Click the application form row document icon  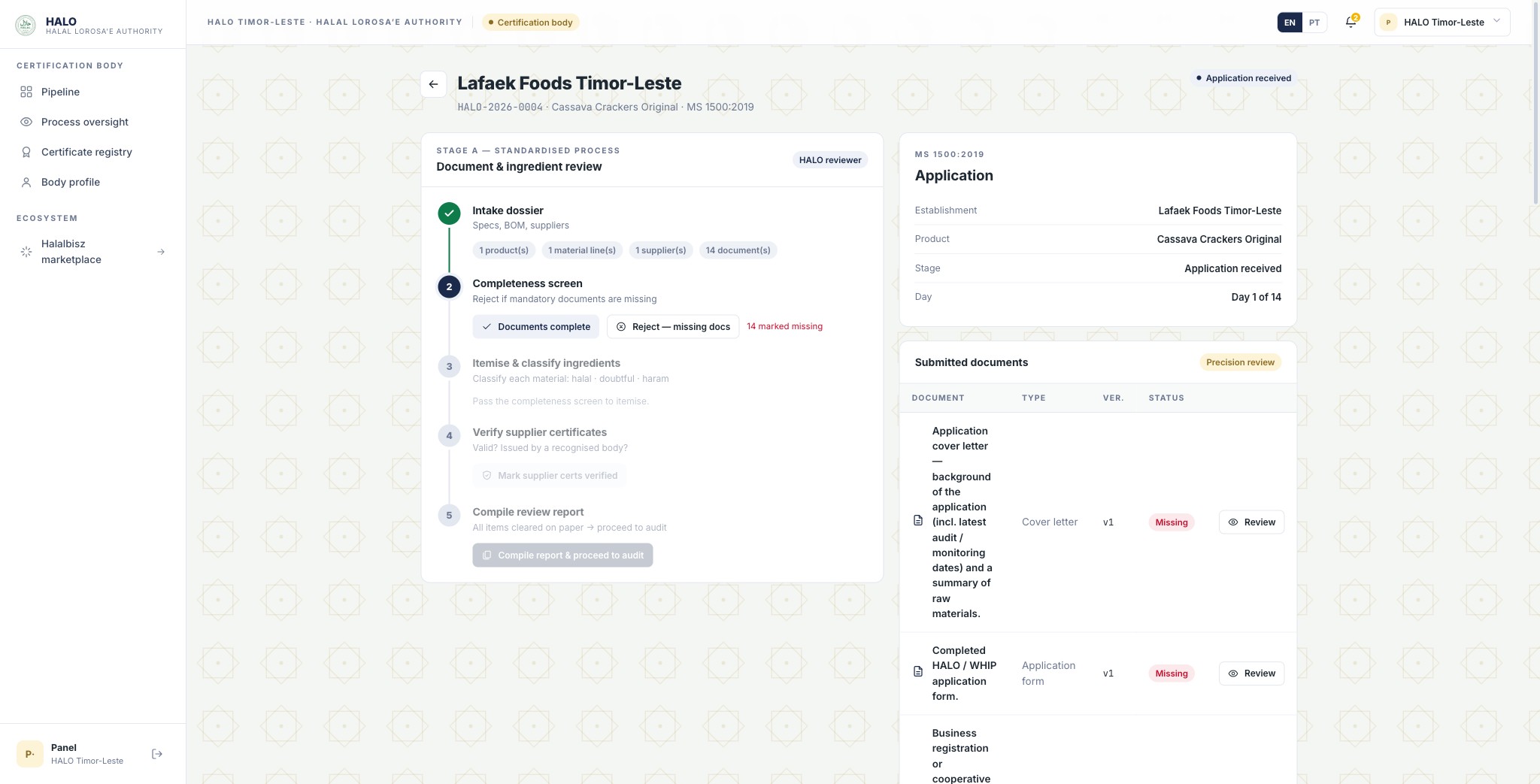(x=918, y=672)
